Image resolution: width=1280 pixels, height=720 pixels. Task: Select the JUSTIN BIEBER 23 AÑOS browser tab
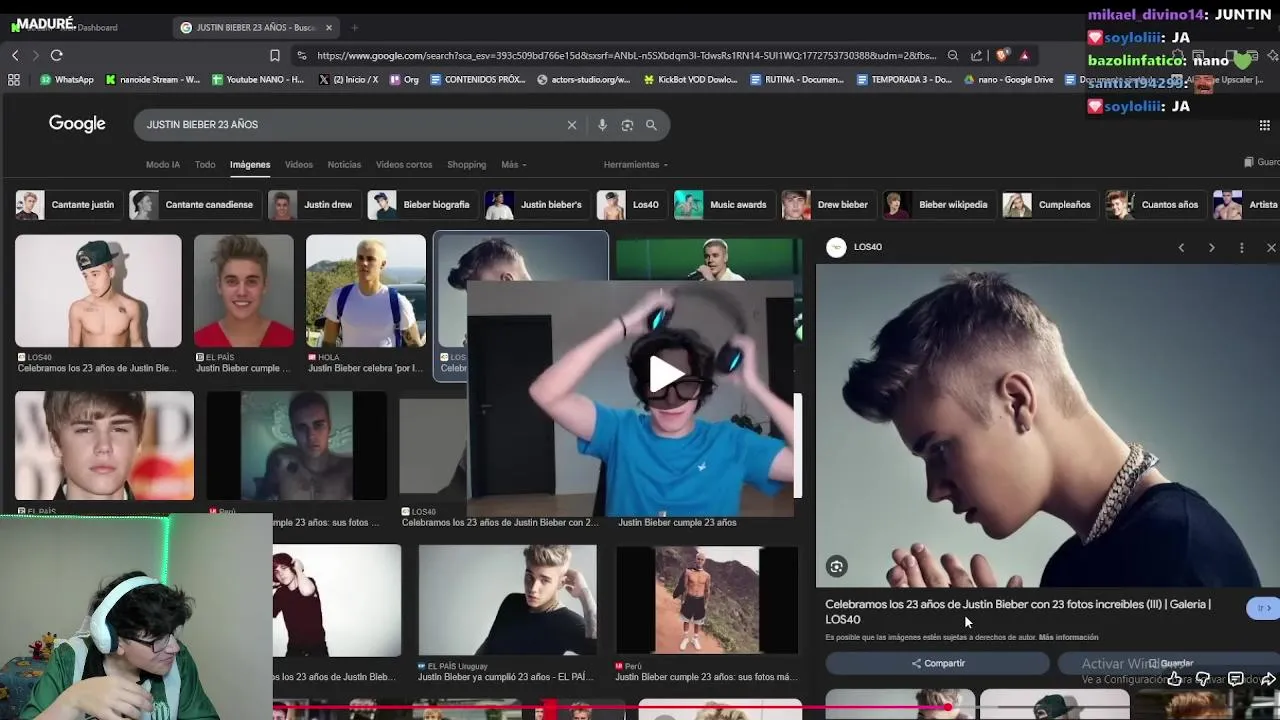coord(254,27)
